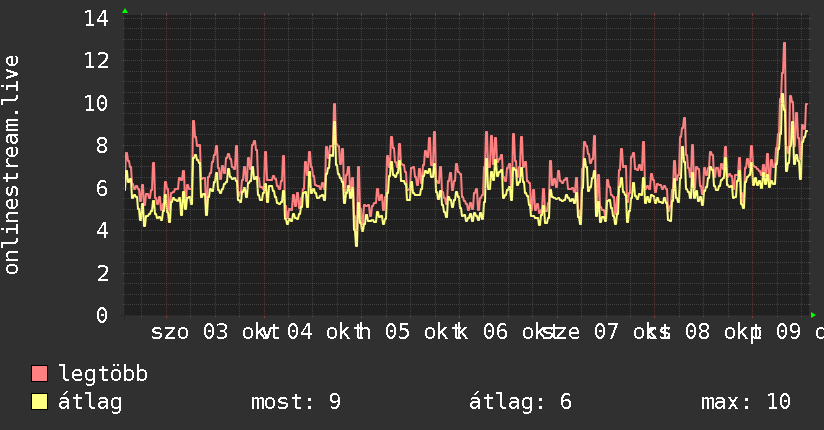The image size is (824, 430).
Task: Click the '09' x-axis date label
Action: click(x=789, y=332)
